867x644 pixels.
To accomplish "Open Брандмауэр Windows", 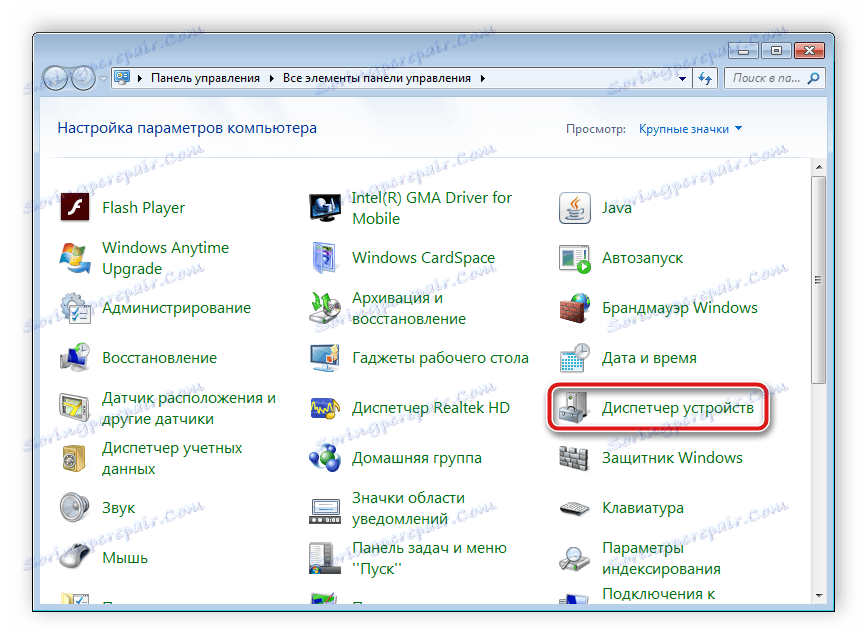I will pos(680,307).
